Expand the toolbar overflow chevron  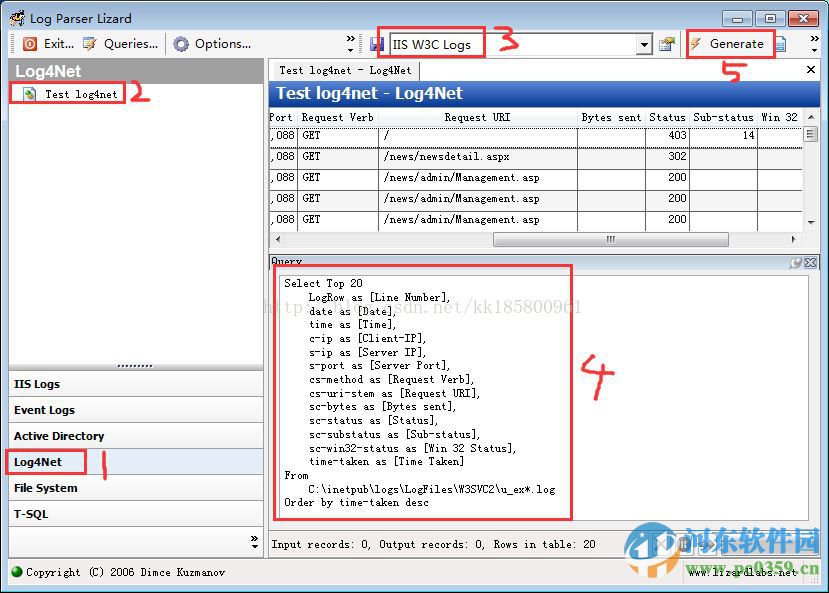[x=350, y=40]
